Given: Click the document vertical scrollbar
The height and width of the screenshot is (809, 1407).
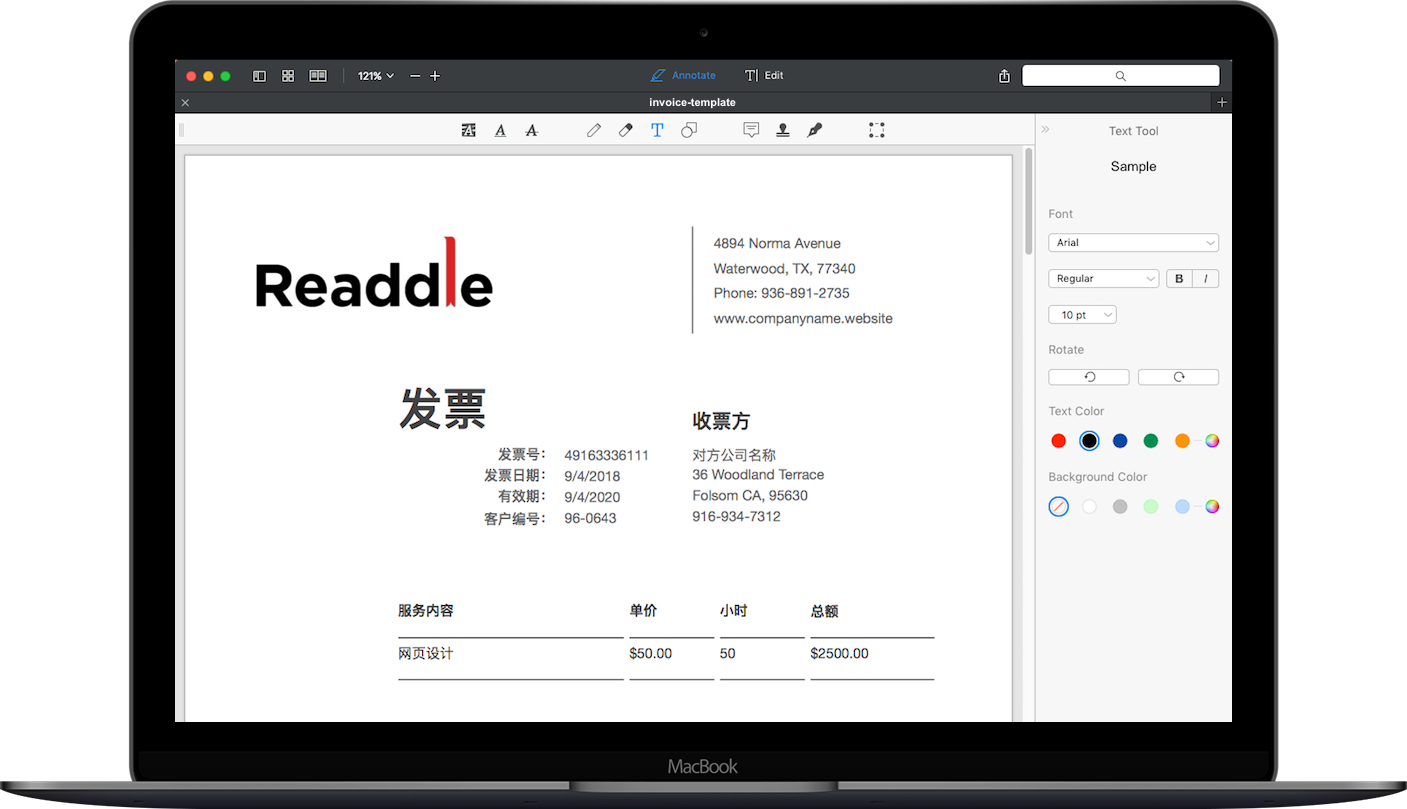Looking at the screenshot, I should pos(1029,200).
